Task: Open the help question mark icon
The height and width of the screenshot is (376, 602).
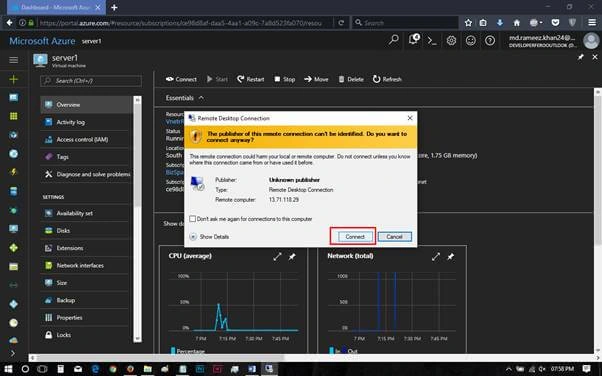Action: (x=490, y=40)
